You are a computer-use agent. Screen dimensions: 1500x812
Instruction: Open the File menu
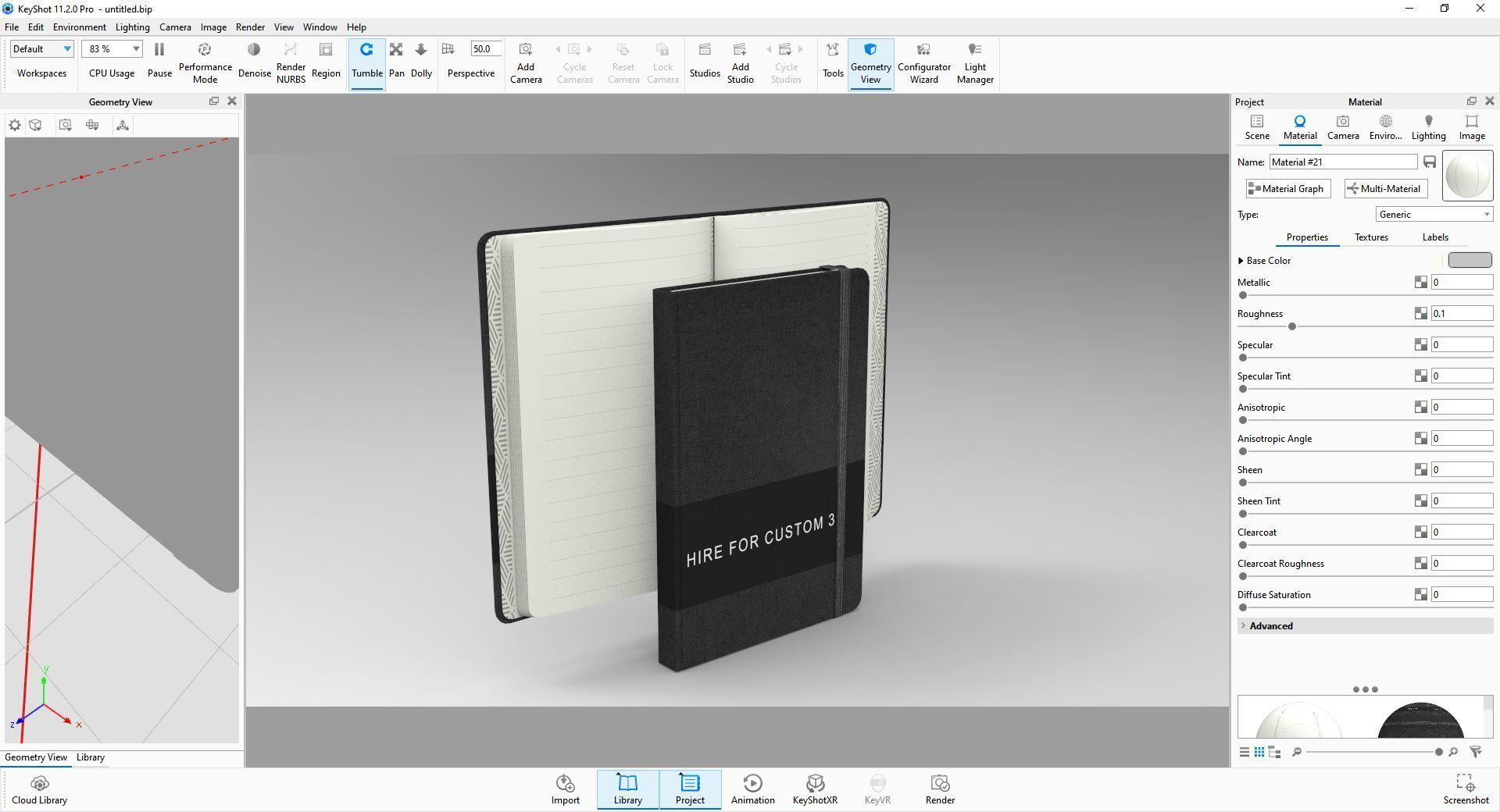click(12, 27)
